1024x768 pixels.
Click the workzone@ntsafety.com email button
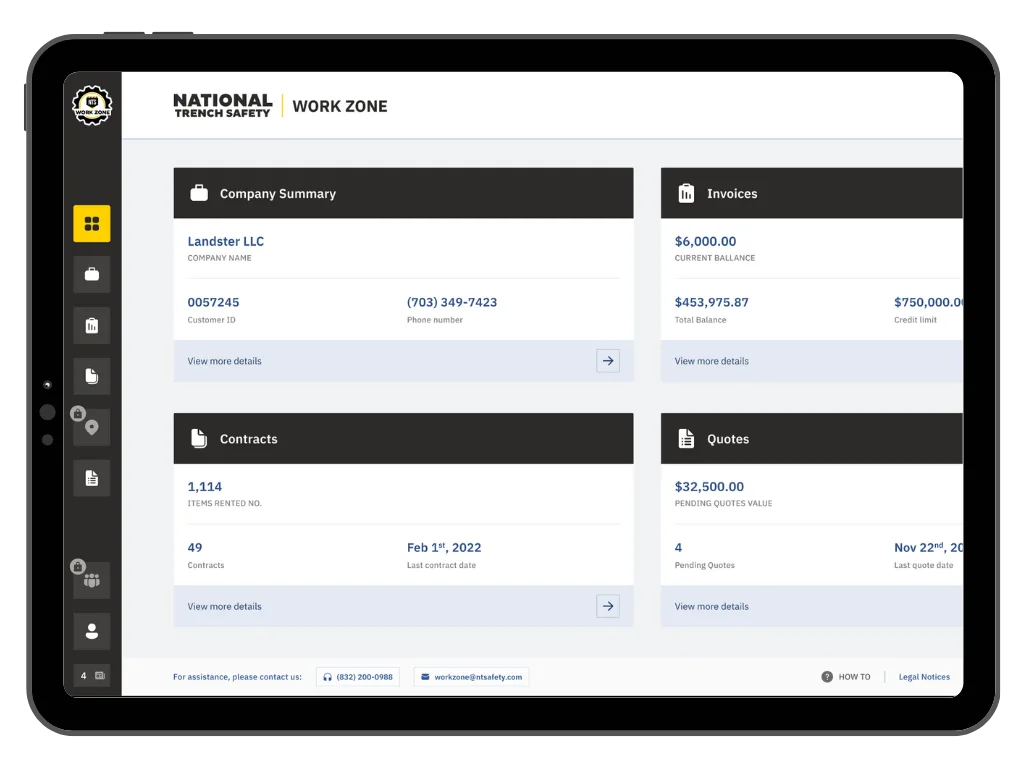[472, 677]
